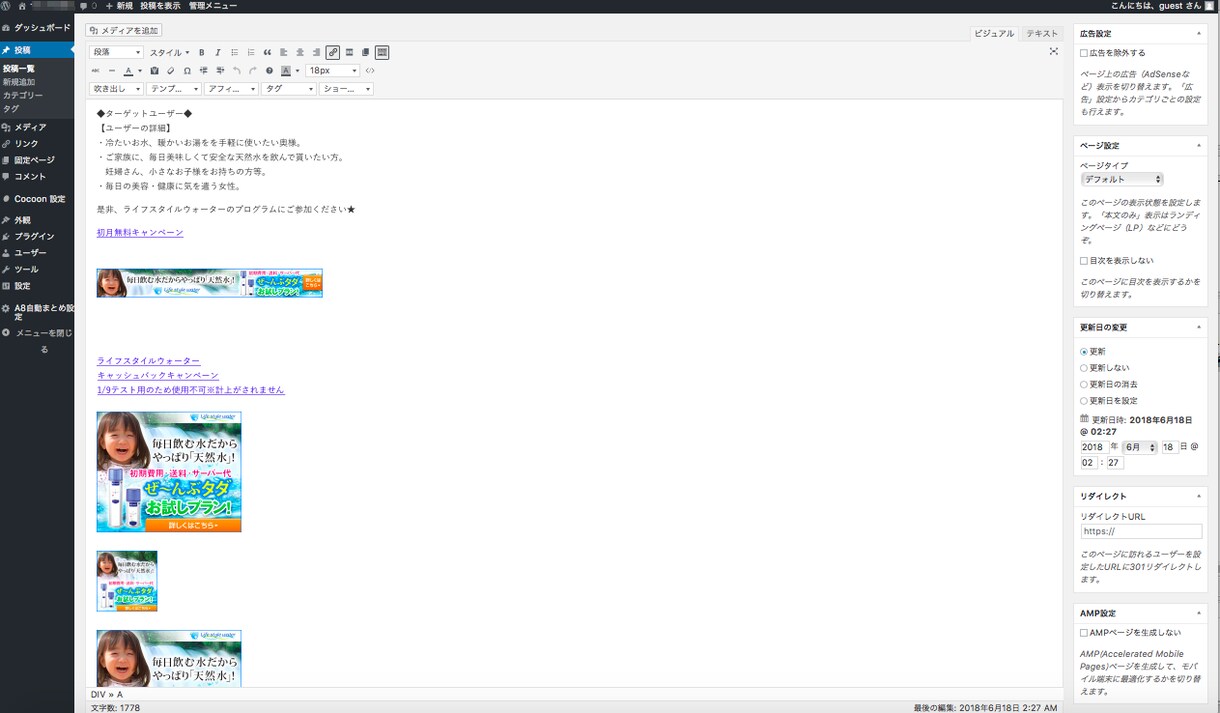Switch to ビジュアル editor tab

tap(994, 34)
